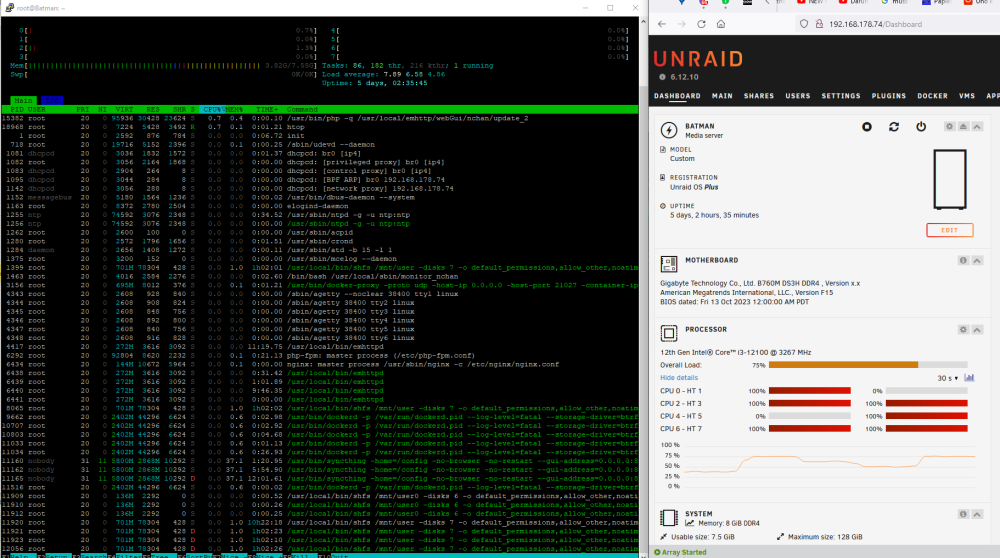Click the power off icon in Batman tile
The height and width of the screenshot is (558, 1000).
click(921, 127)
